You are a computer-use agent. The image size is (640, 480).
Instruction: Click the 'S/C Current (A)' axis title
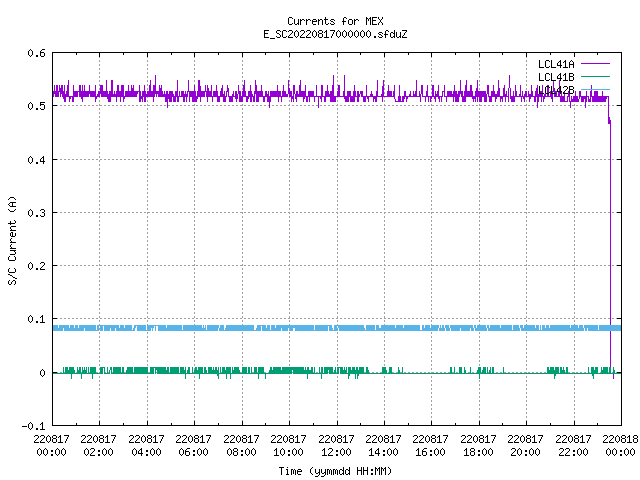(12, 241)
